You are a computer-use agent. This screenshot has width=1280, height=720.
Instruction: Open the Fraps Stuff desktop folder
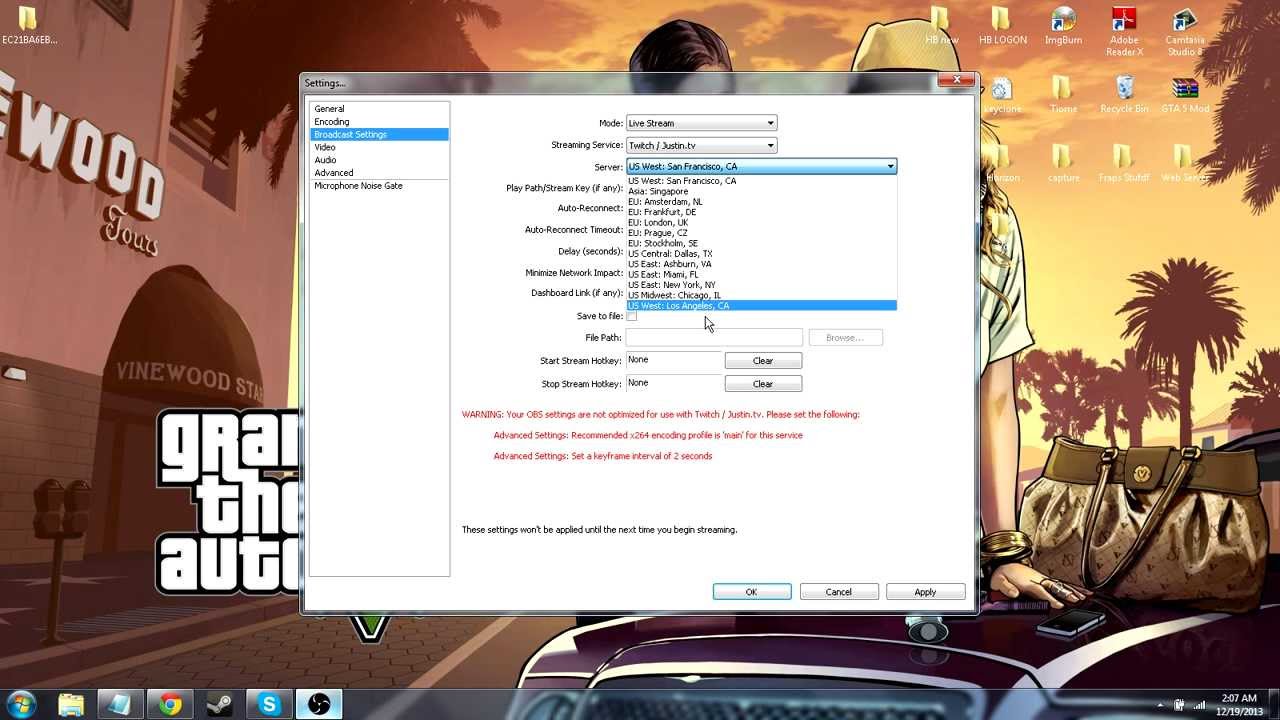point(1124,163)
